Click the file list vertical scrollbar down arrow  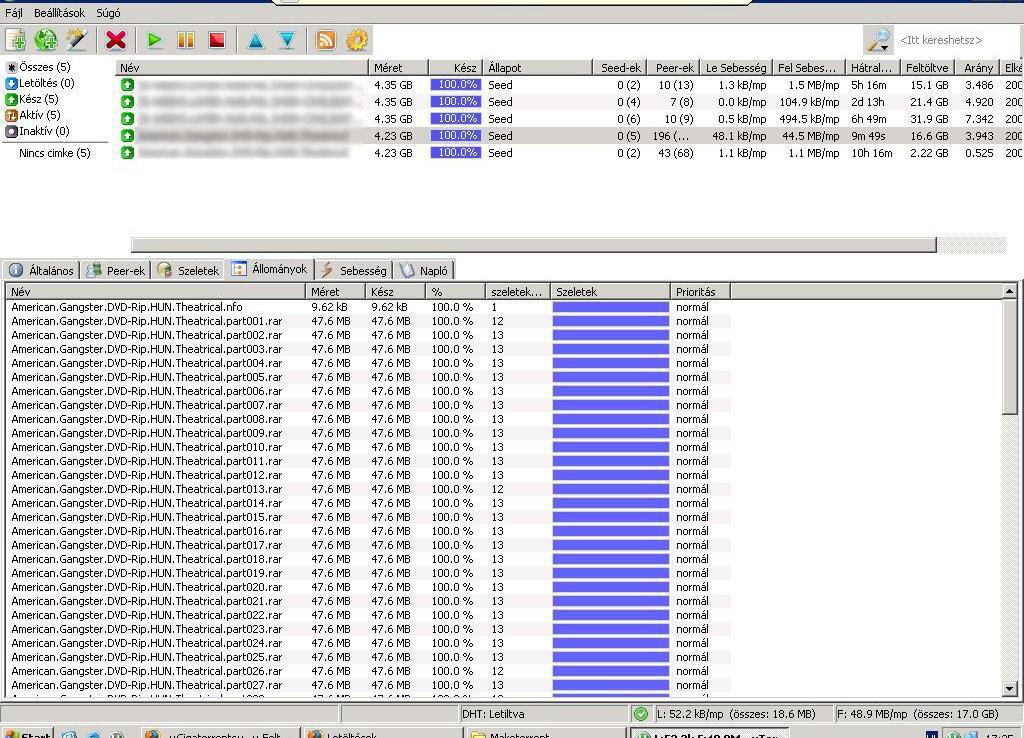[1009, 689]
